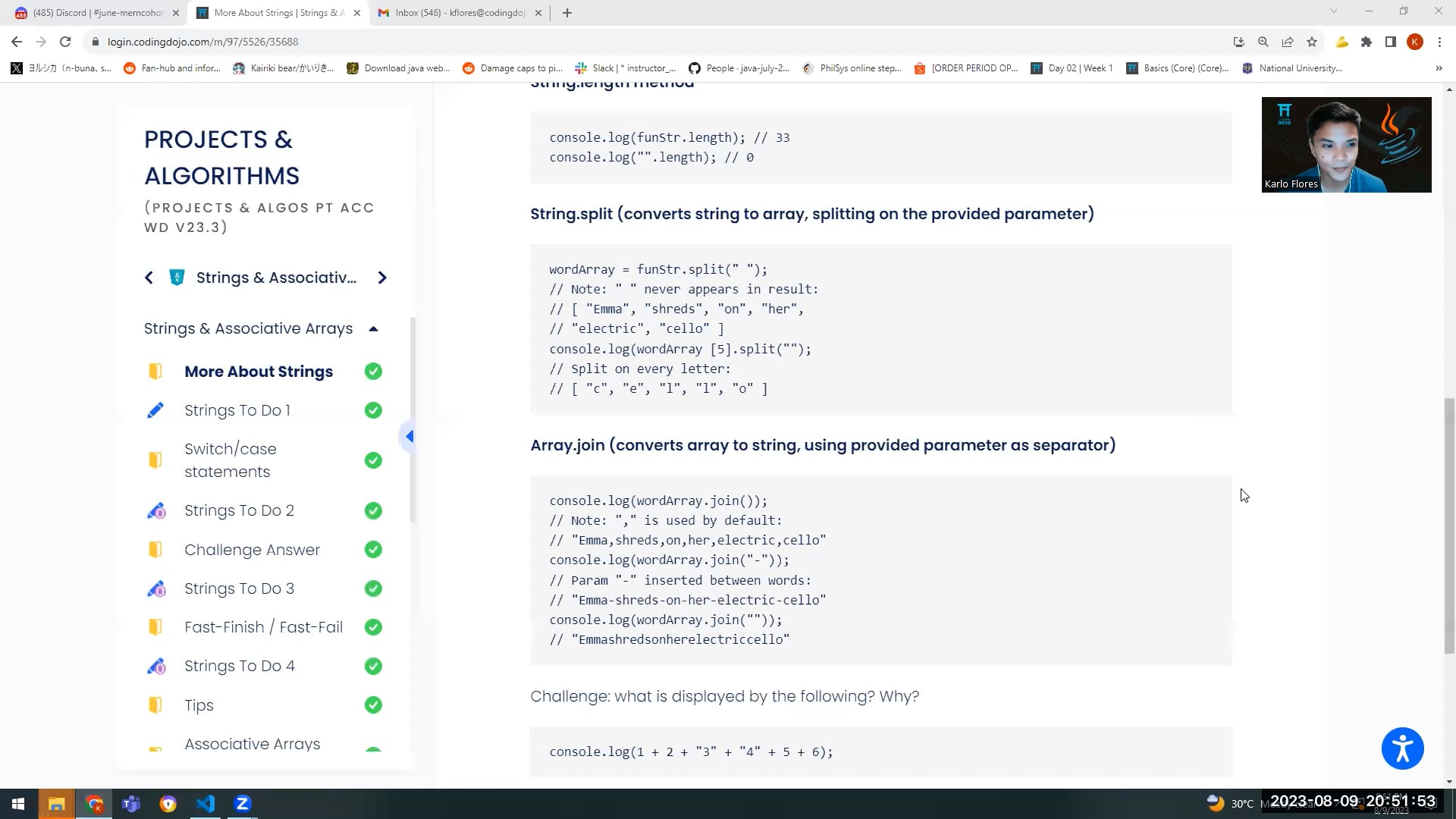Open the Chrome three-dot menu
This screenshot has width=1456, height=819.
pyautogui.click(x=1439, y=42)
